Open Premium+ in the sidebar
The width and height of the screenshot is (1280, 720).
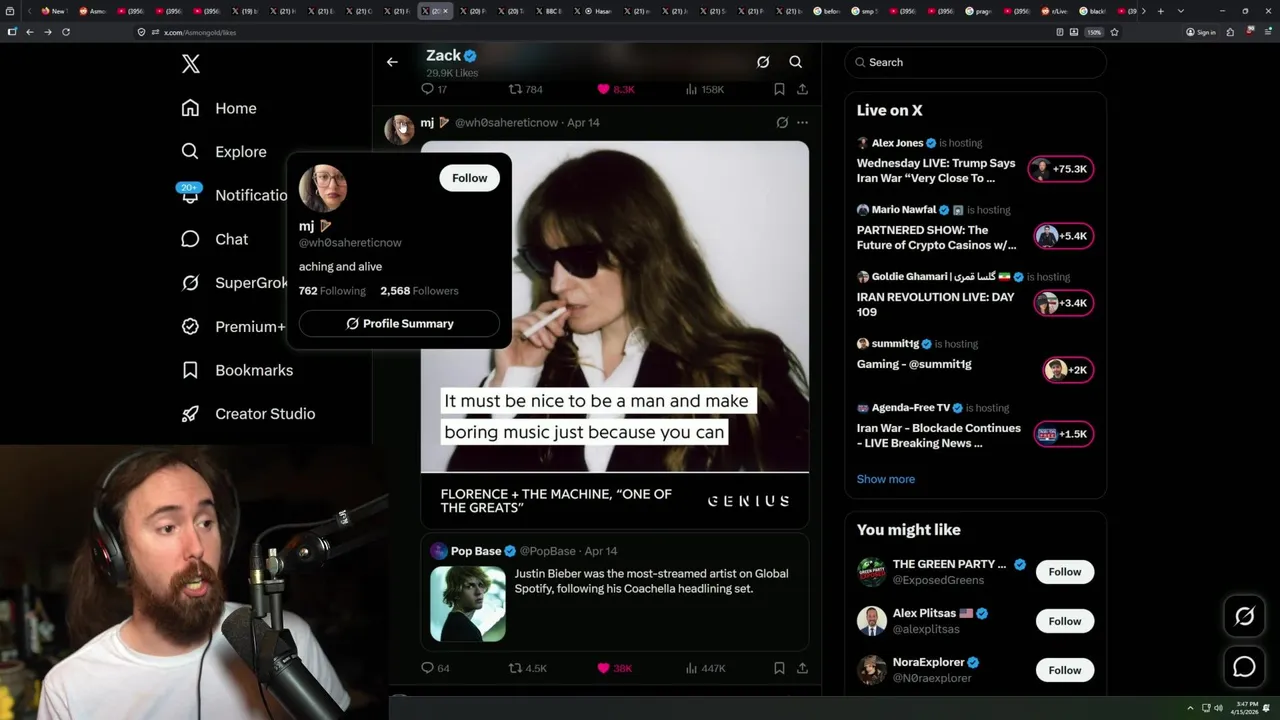233,326
